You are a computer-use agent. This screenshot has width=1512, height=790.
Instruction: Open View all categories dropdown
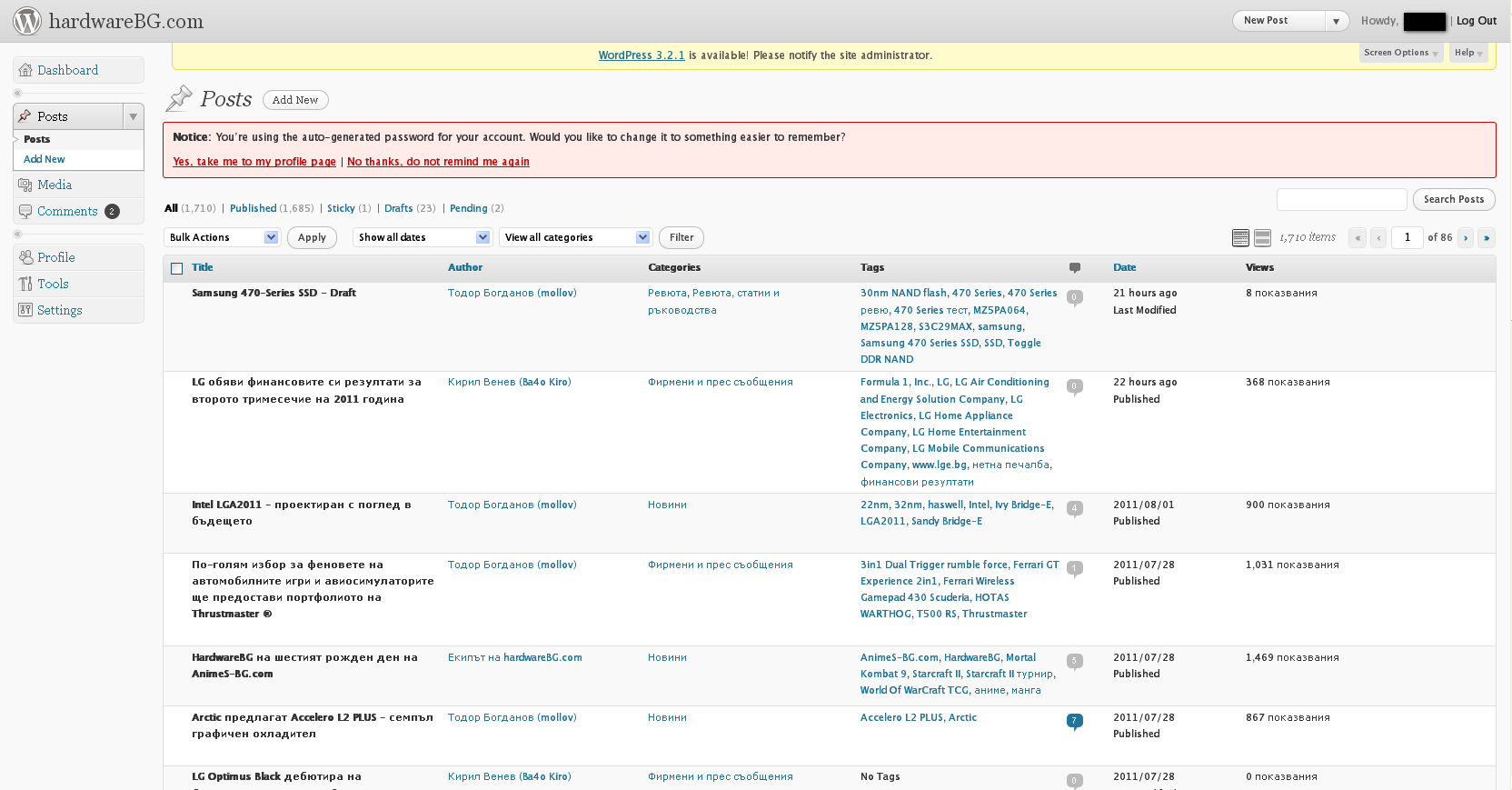pos(576,237)
